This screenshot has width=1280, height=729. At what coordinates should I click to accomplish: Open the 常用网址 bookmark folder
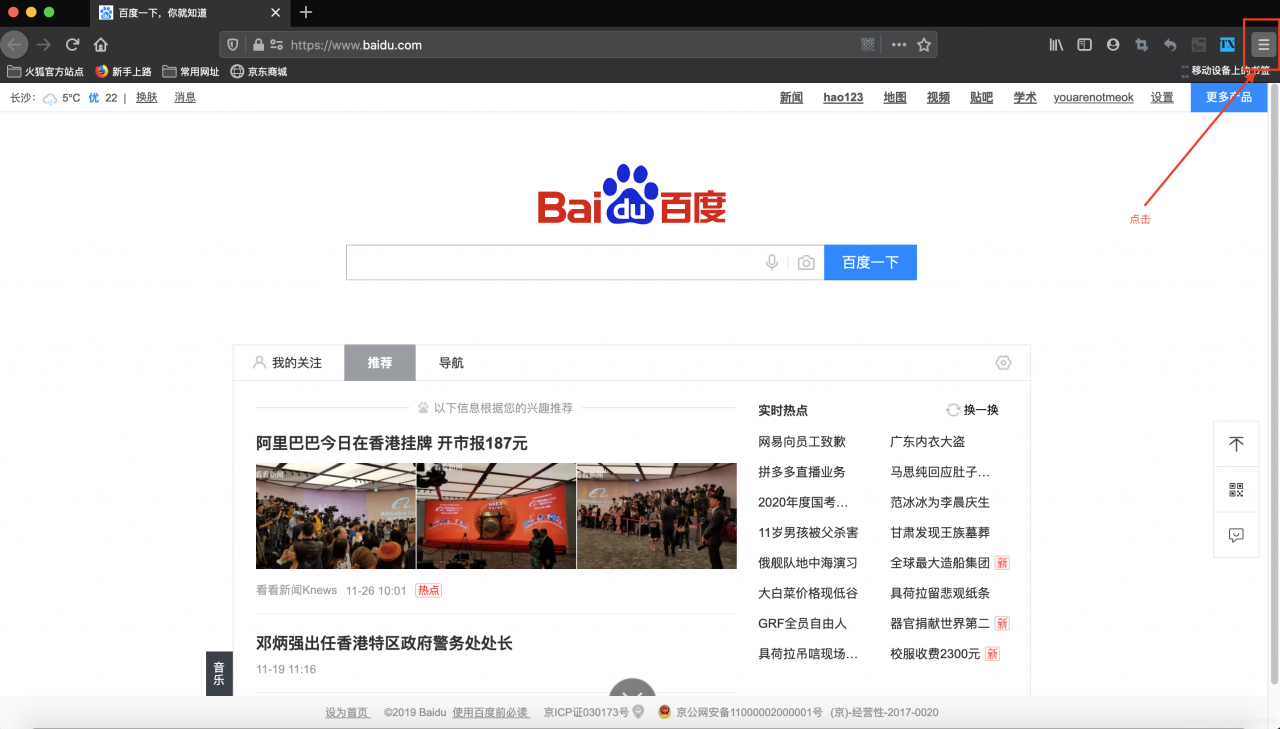191,72
